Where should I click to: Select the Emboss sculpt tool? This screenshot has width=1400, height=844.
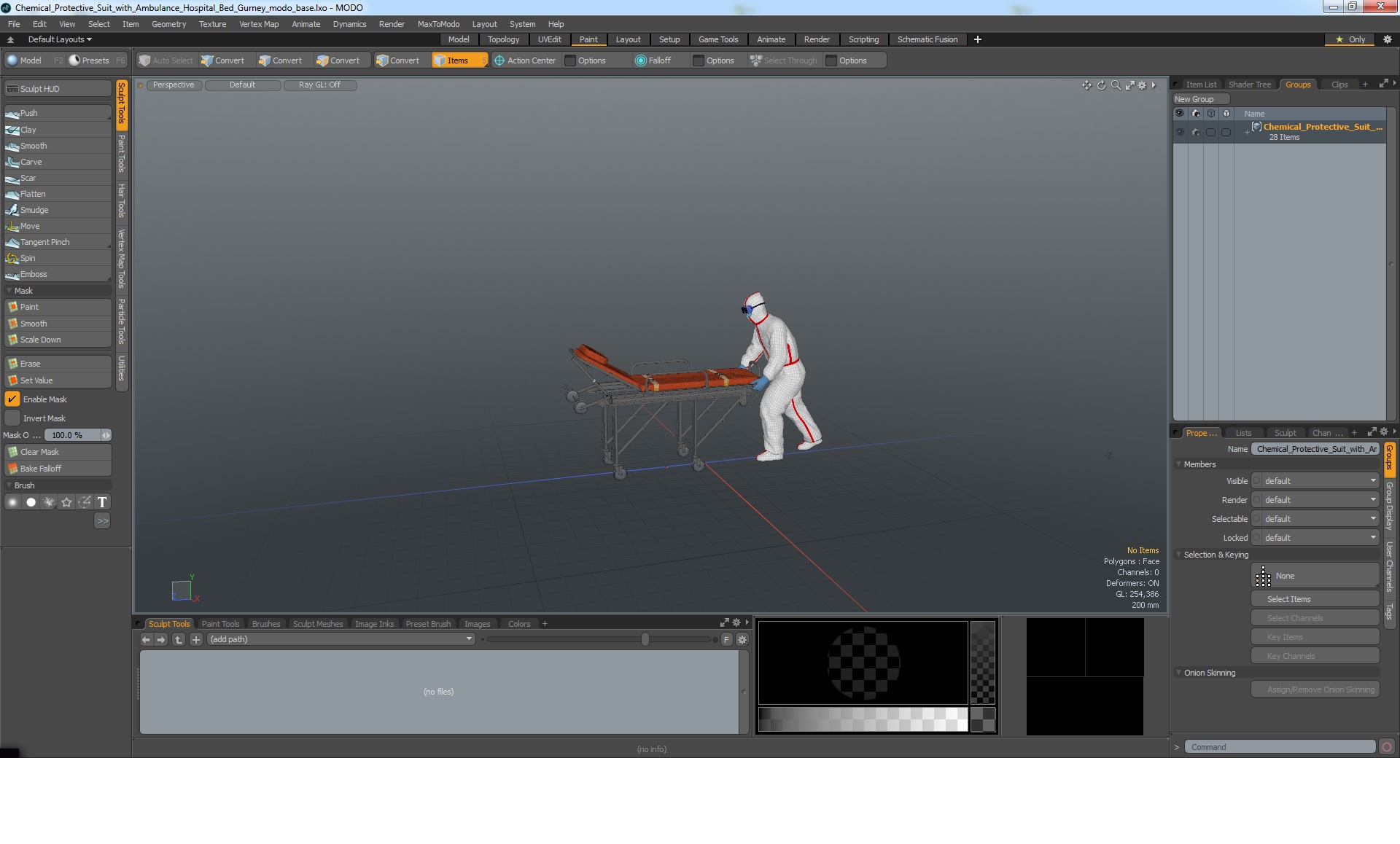tap(34, 274)
